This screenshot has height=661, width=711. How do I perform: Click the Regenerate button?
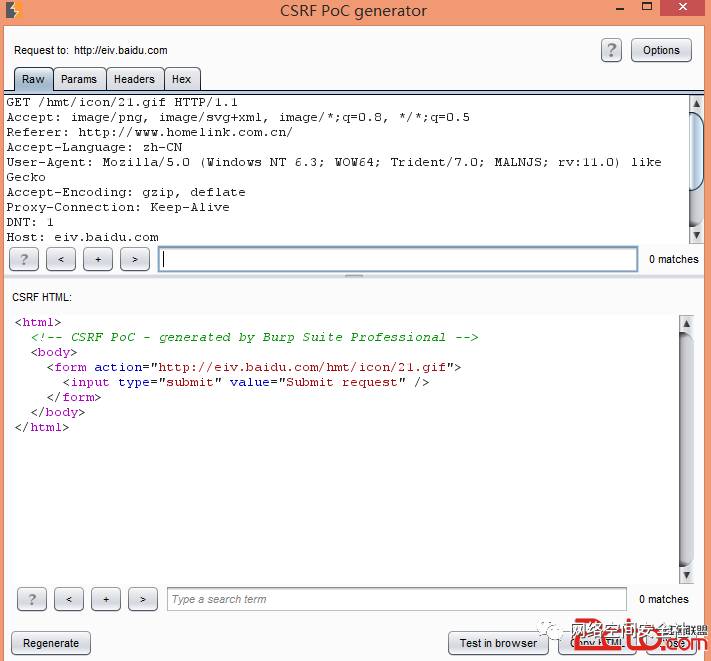[x=51, y=643]
